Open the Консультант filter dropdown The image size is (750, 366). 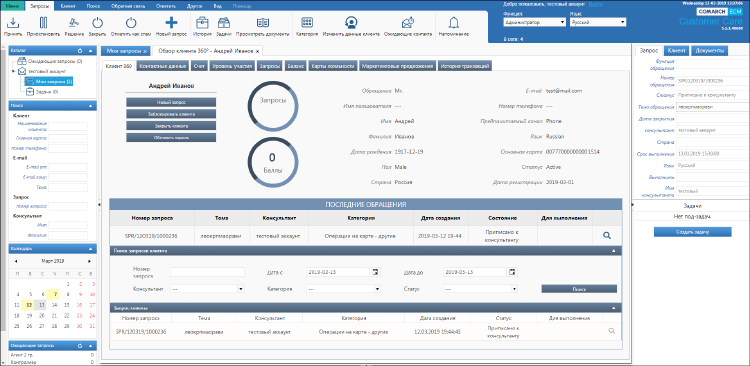pyautogui.click(x=207, y=289)
